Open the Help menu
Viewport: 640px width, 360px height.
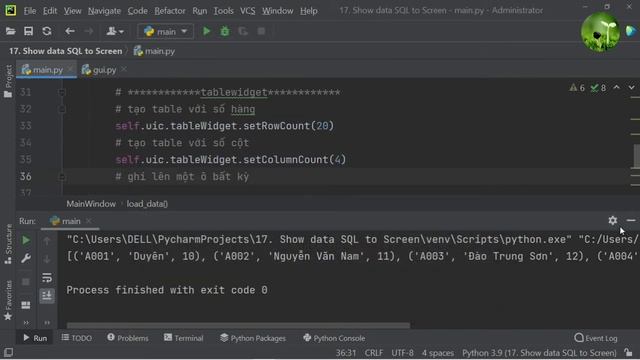[309, 11]
